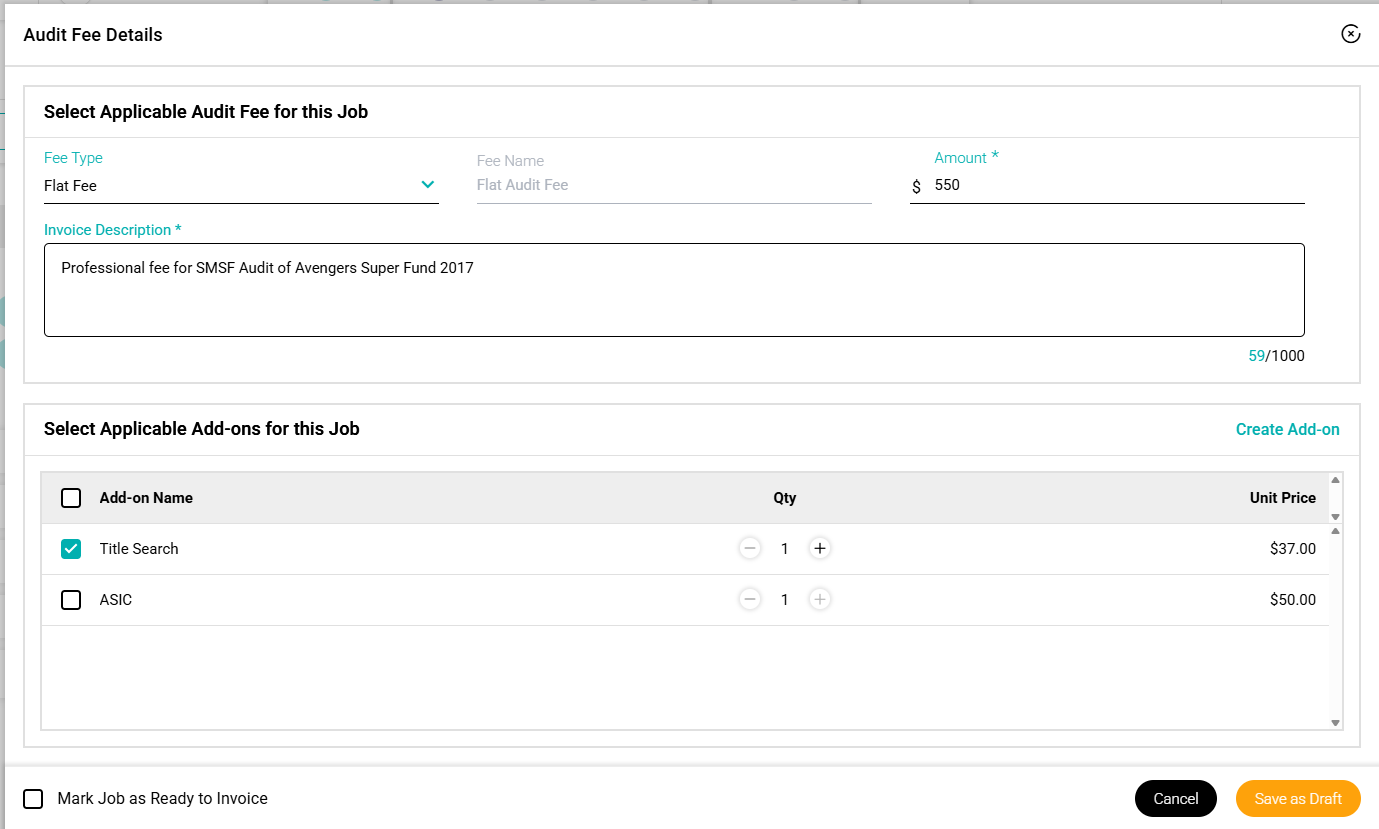1379x829 pixels.
Task: Click the Create Add-on link
Action: coord(1287,429)
